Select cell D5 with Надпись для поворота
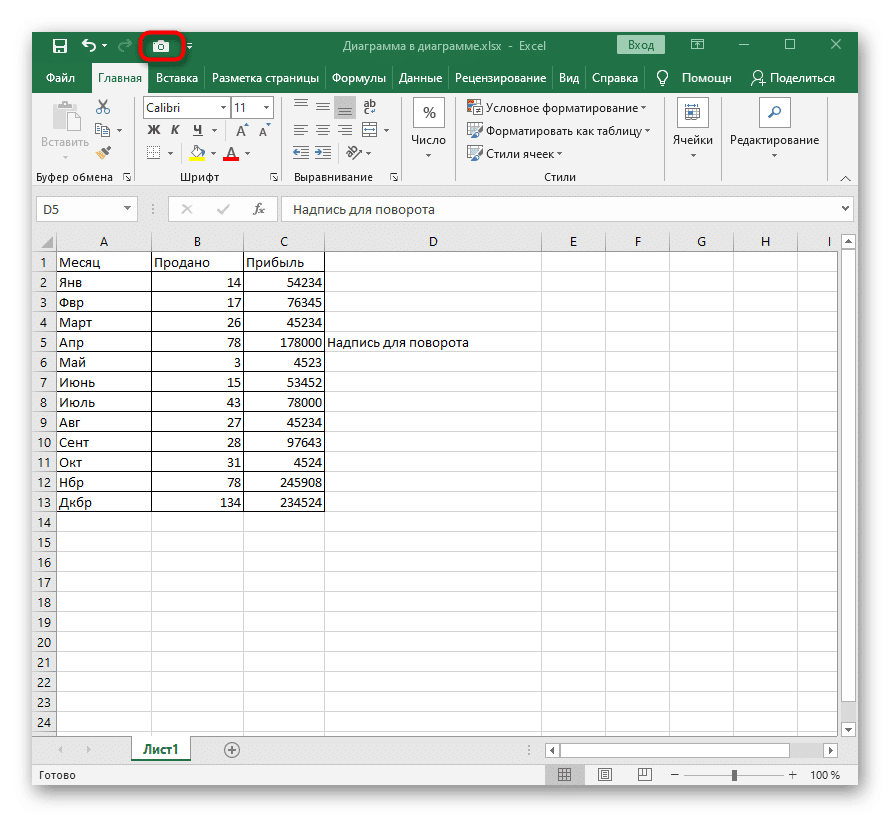Screen dimensions: 890x817 point(432,343)
